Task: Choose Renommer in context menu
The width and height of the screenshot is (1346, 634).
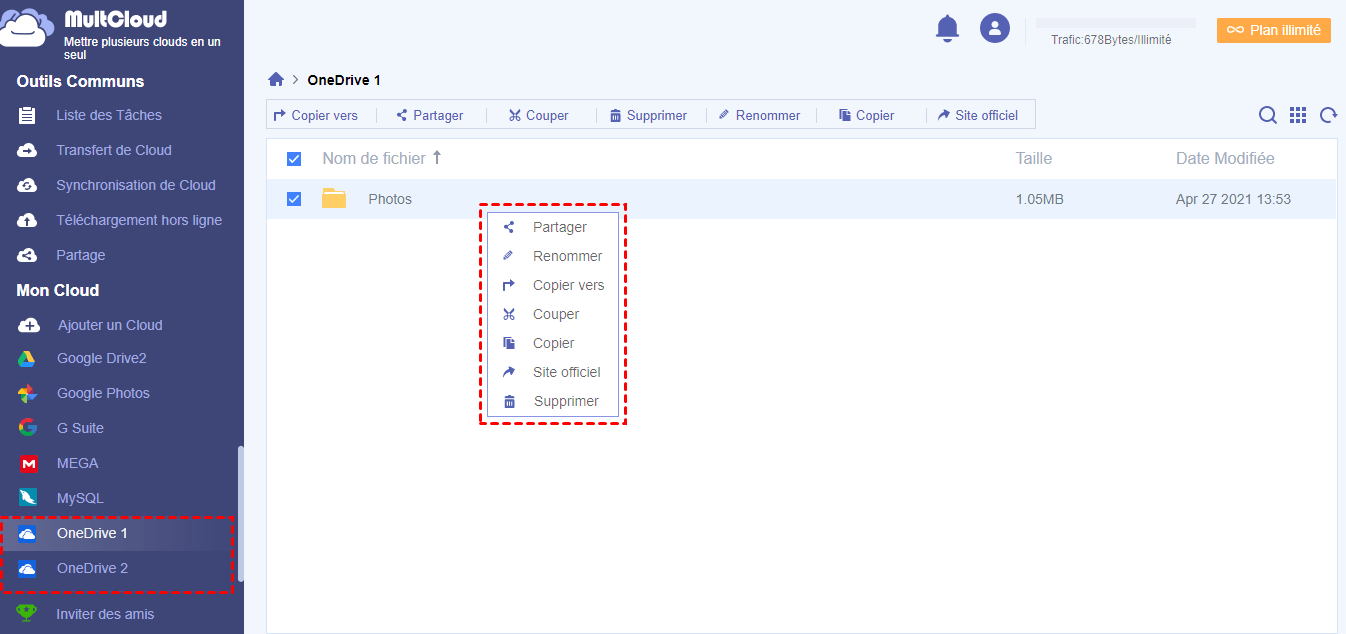Action: click(553, 256)
